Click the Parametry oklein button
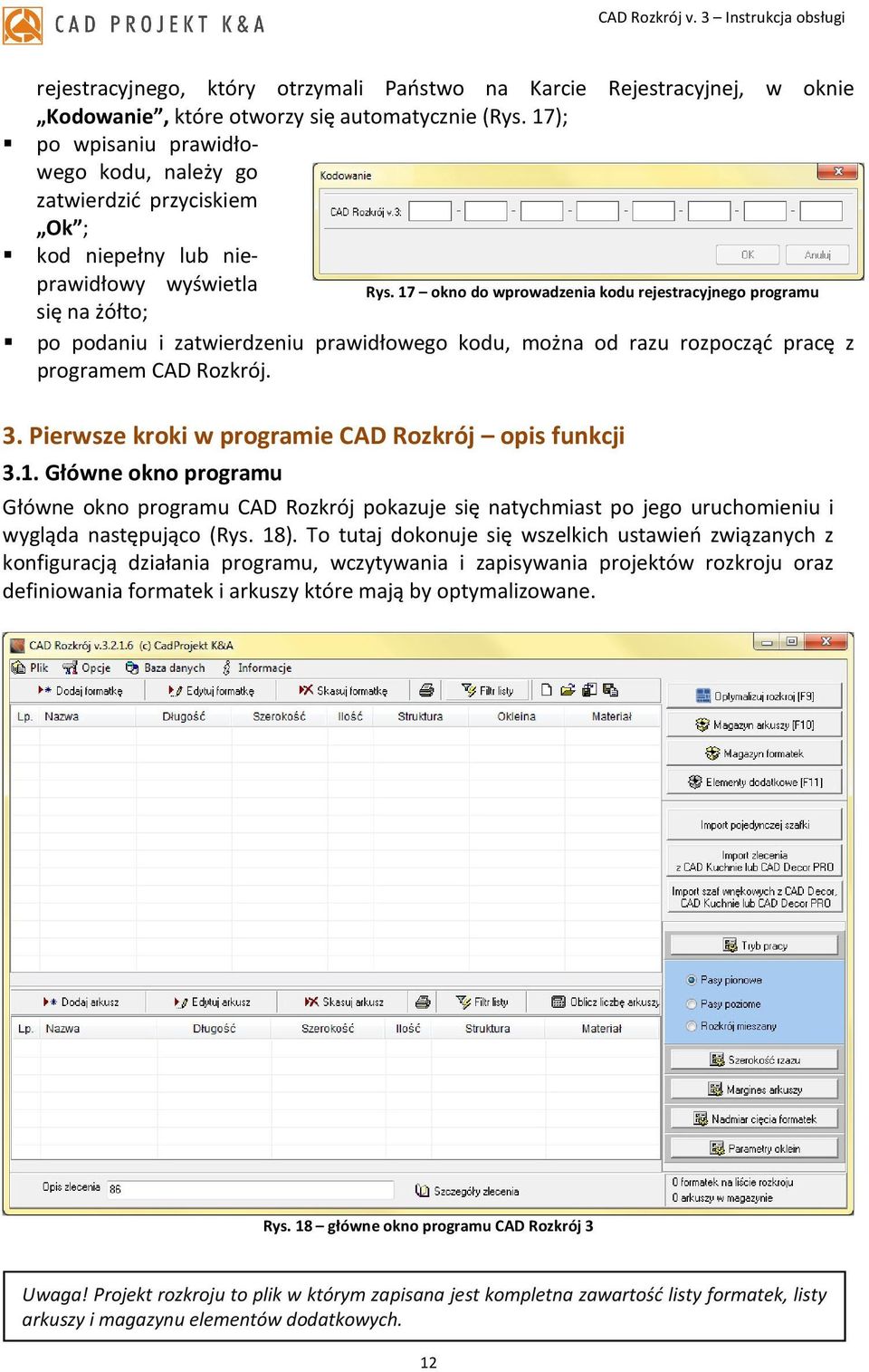Viewport: 869px width, 1372px height. 754,1147
